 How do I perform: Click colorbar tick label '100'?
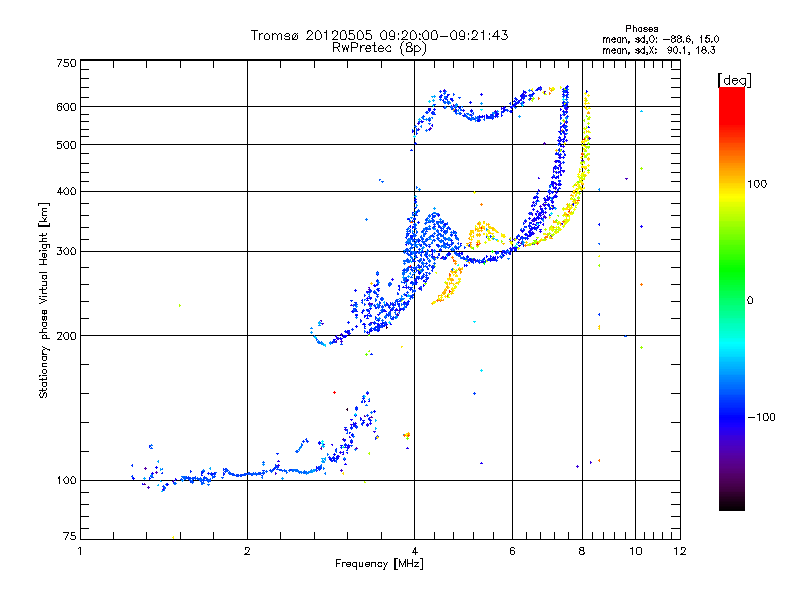pos(757,184)
